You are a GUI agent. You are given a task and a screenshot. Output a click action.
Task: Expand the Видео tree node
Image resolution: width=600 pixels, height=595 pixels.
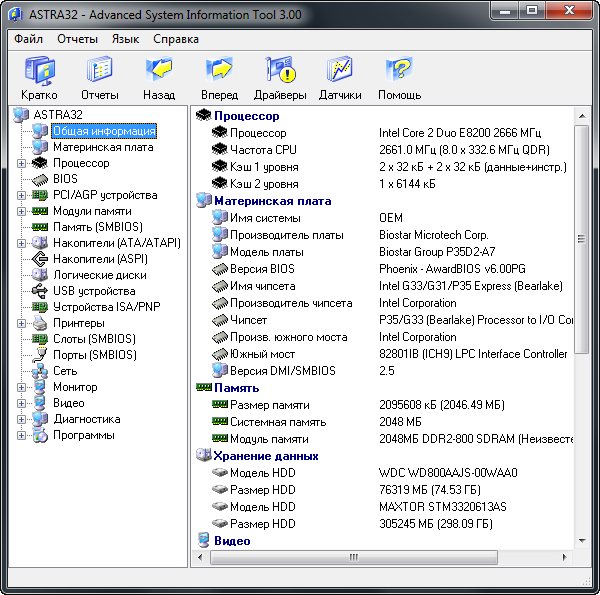22,403
